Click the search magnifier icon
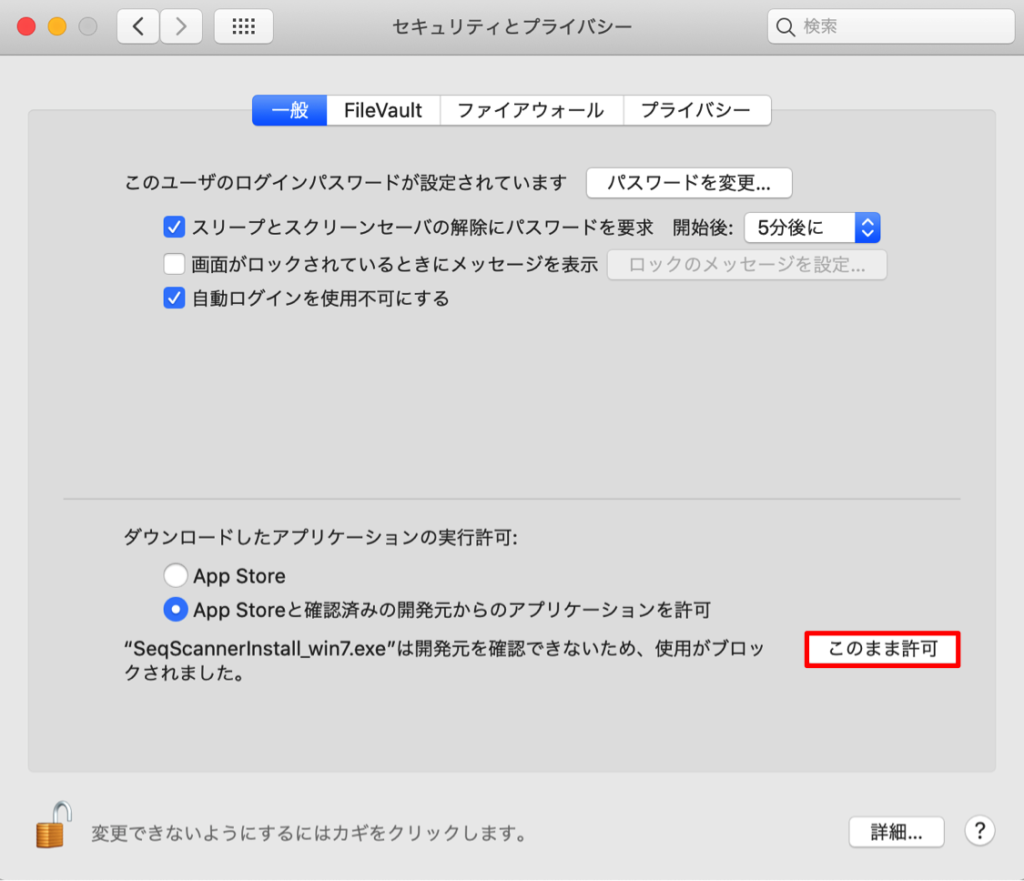This screenshot has height=881, width=1024. (x=785, y=26)
